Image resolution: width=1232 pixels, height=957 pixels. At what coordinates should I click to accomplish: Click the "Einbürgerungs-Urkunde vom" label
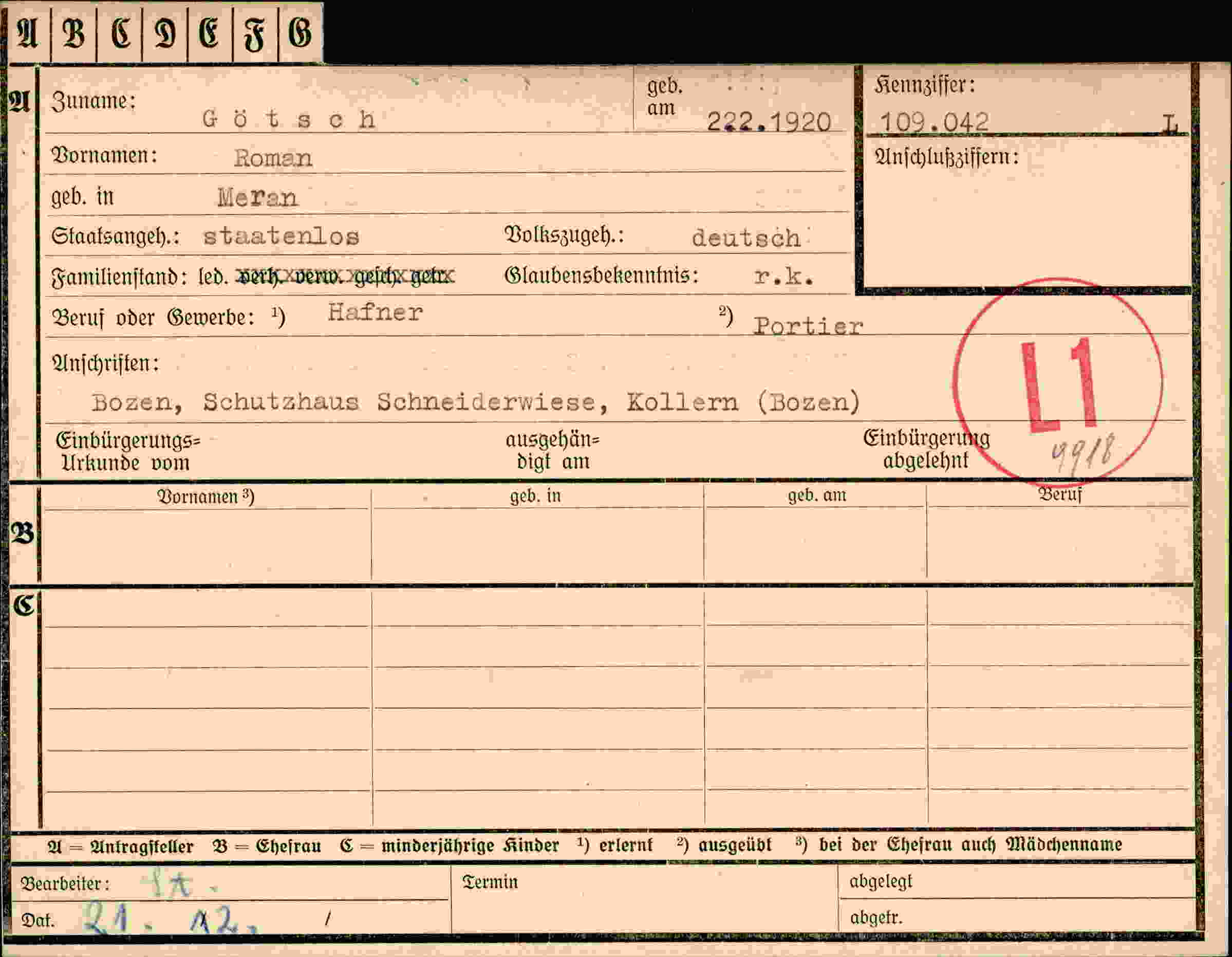(128, 452)
